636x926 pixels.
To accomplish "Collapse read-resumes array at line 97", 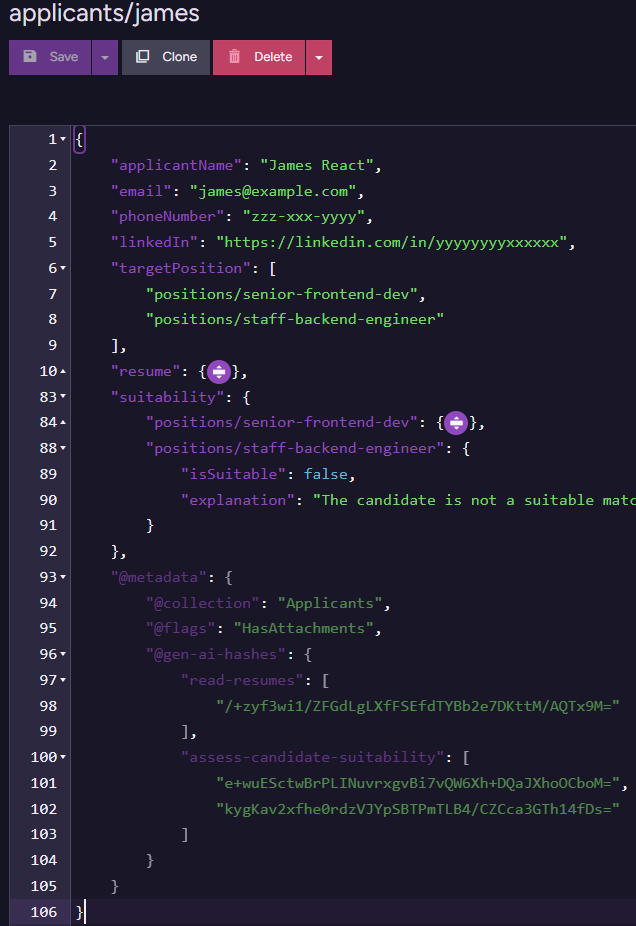I will (x=63, y=680).
